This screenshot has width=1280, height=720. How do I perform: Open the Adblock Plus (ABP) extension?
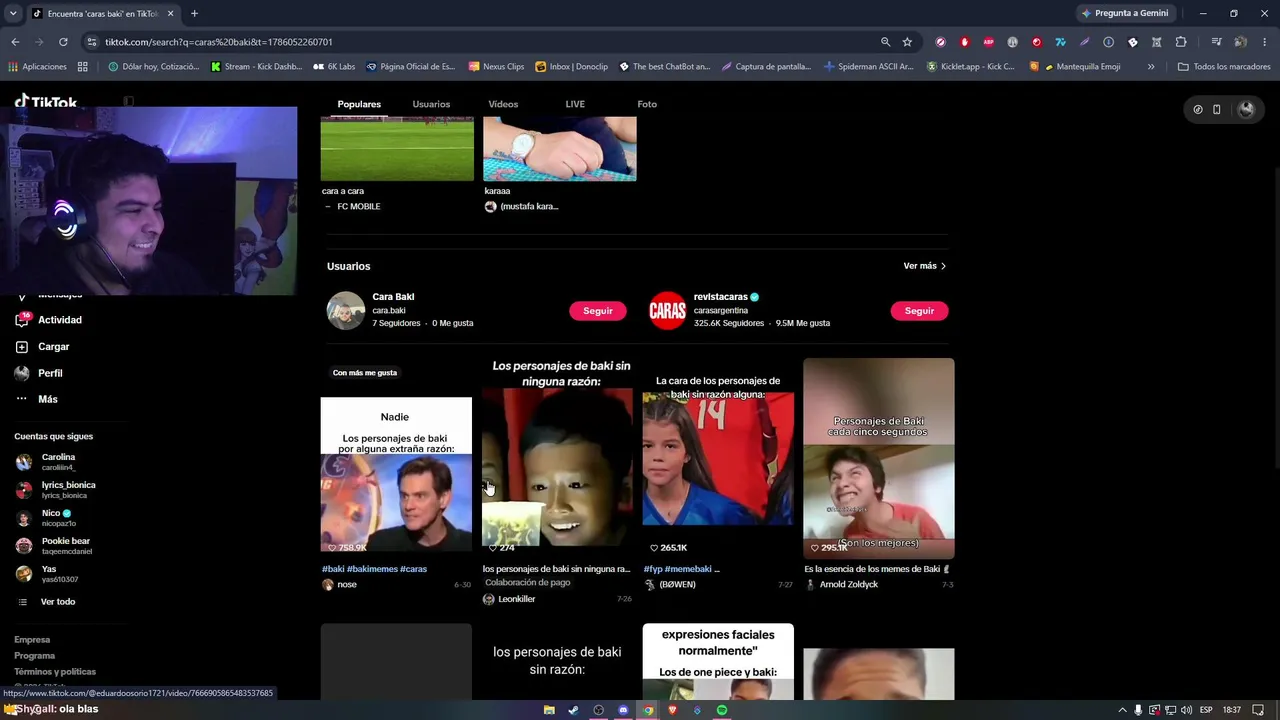989,42
